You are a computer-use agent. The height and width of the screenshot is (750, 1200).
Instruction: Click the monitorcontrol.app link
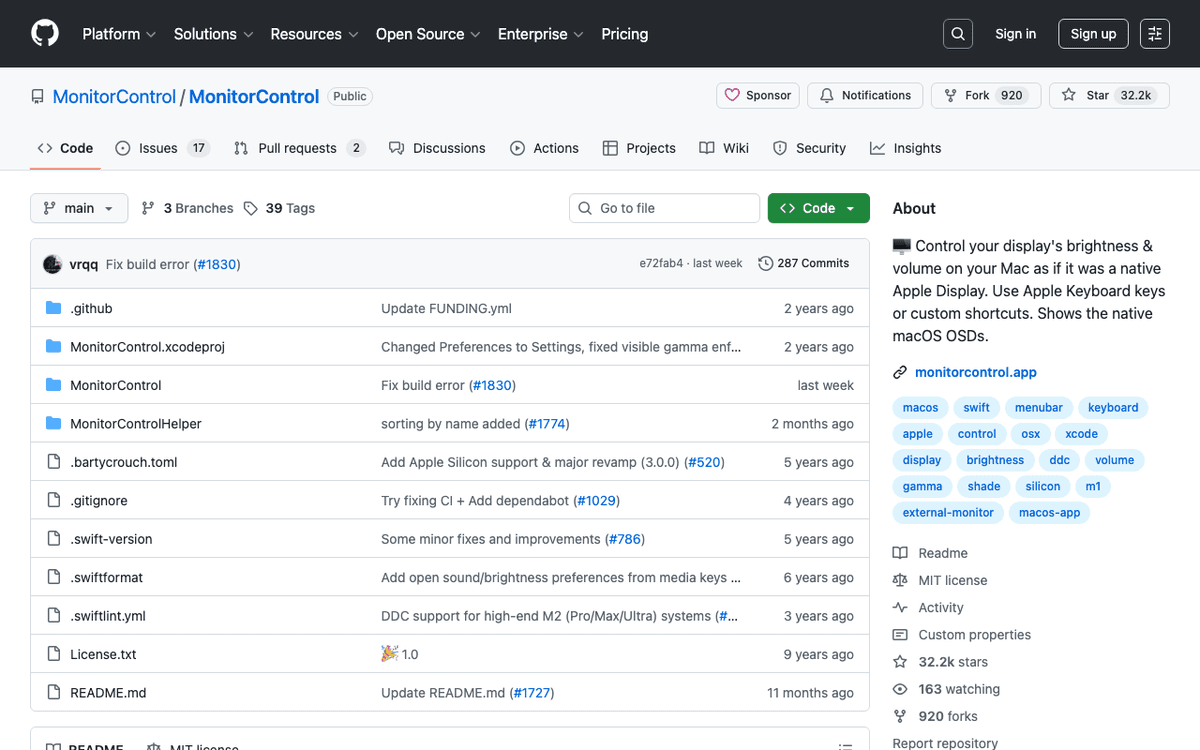click(975, 372)
